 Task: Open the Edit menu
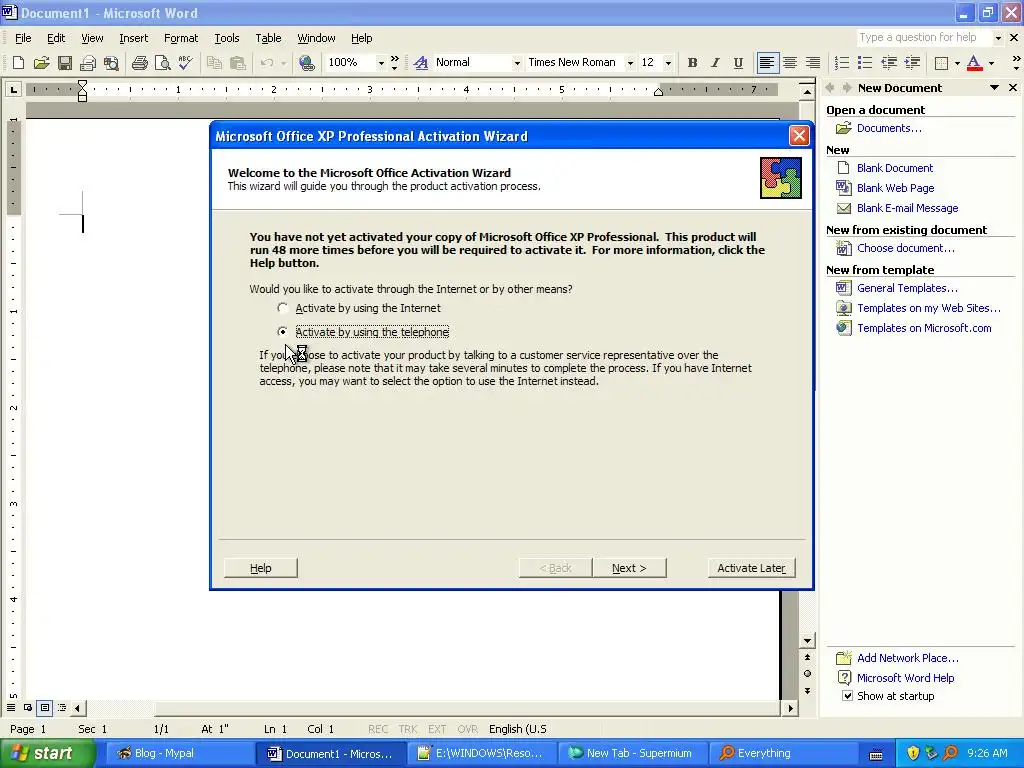(56, 38)
